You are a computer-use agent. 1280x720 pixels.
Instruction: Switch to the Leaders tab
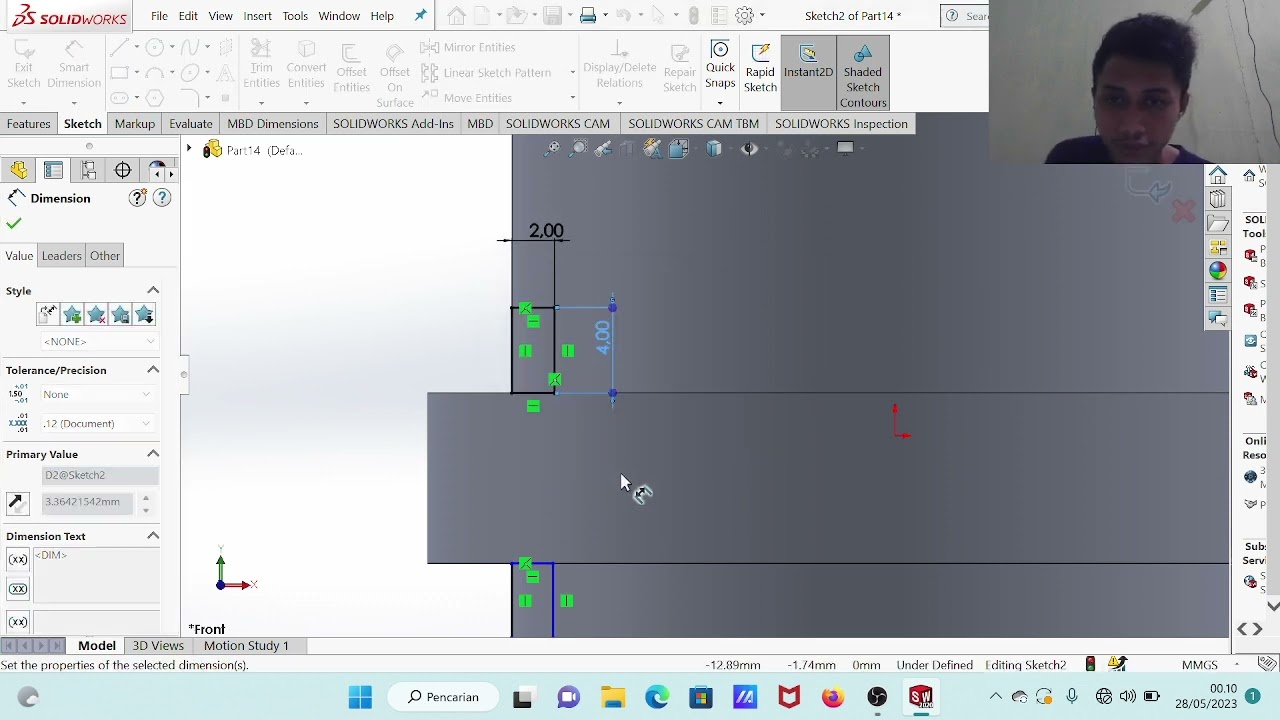coord(61,256)
